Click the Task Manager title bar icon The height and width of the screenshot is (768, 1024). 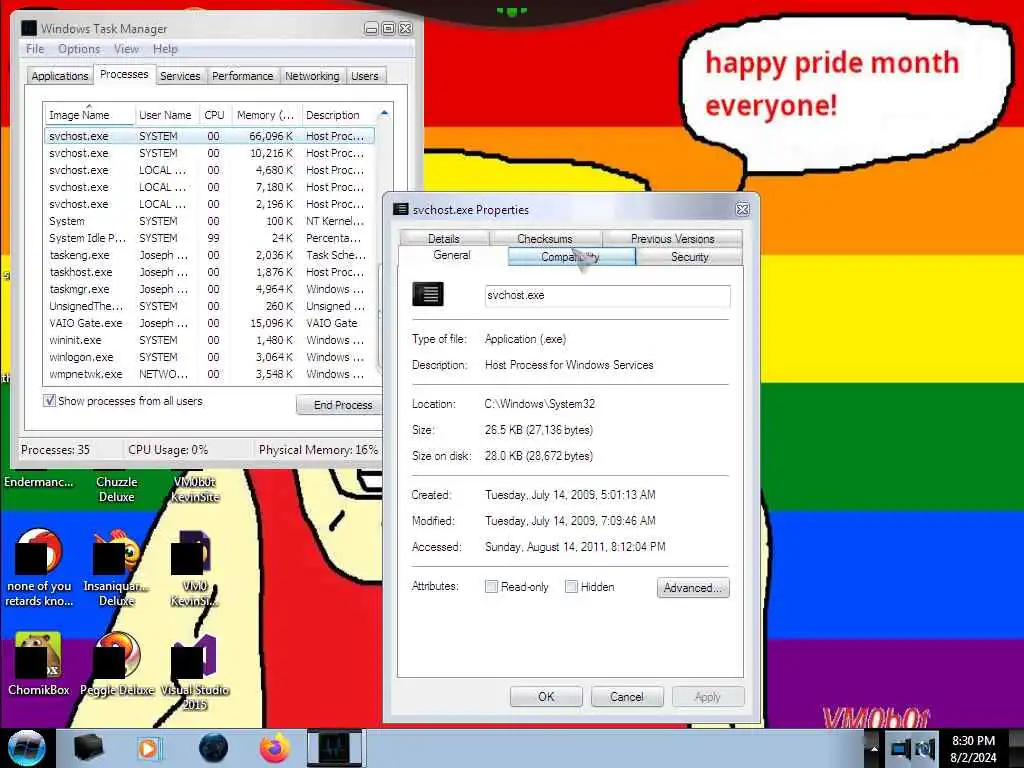pos(29,28)
